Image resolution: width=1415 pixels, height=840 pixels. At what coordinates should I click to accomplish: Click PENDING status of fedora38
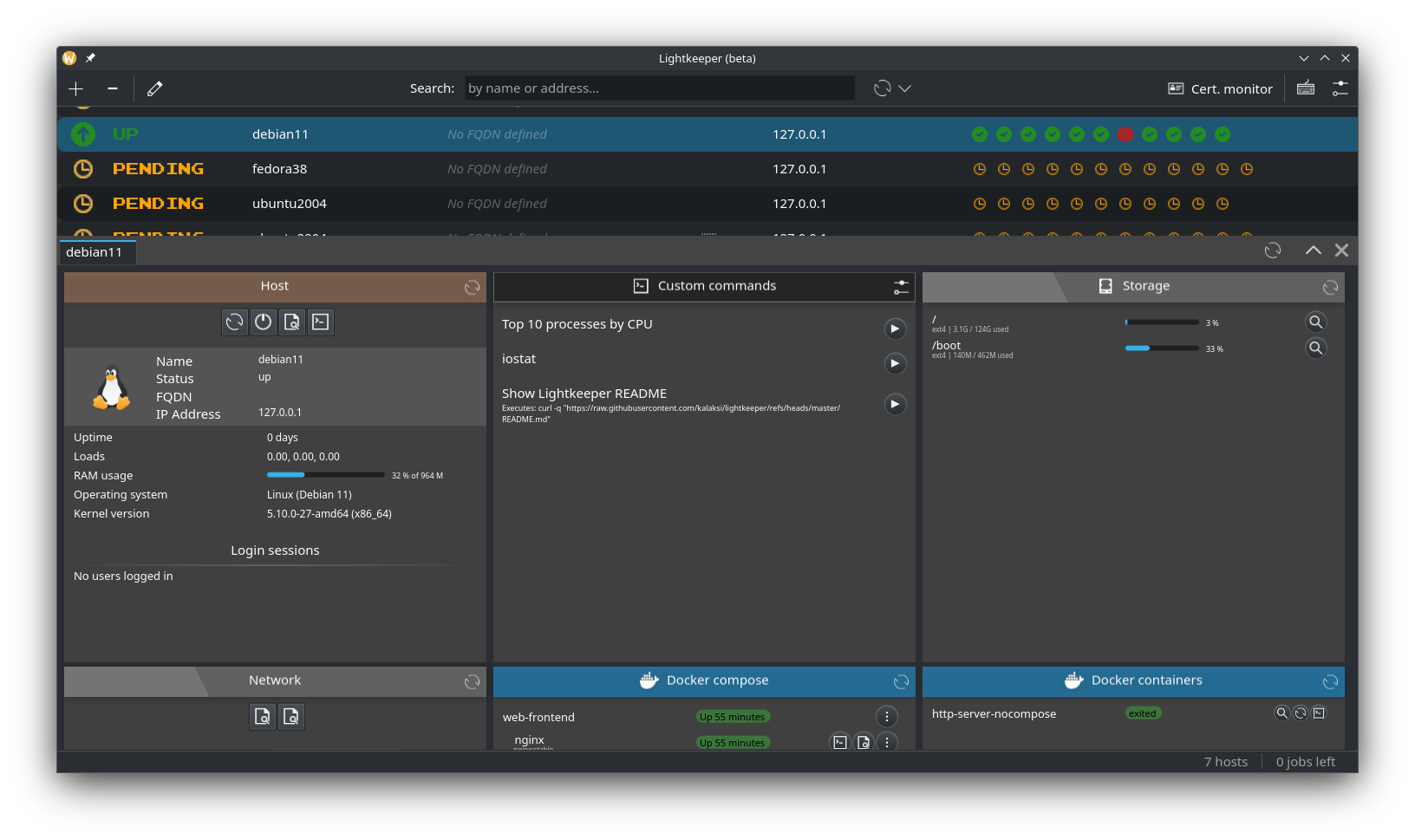pyautogui.click(x=158, y=169)
